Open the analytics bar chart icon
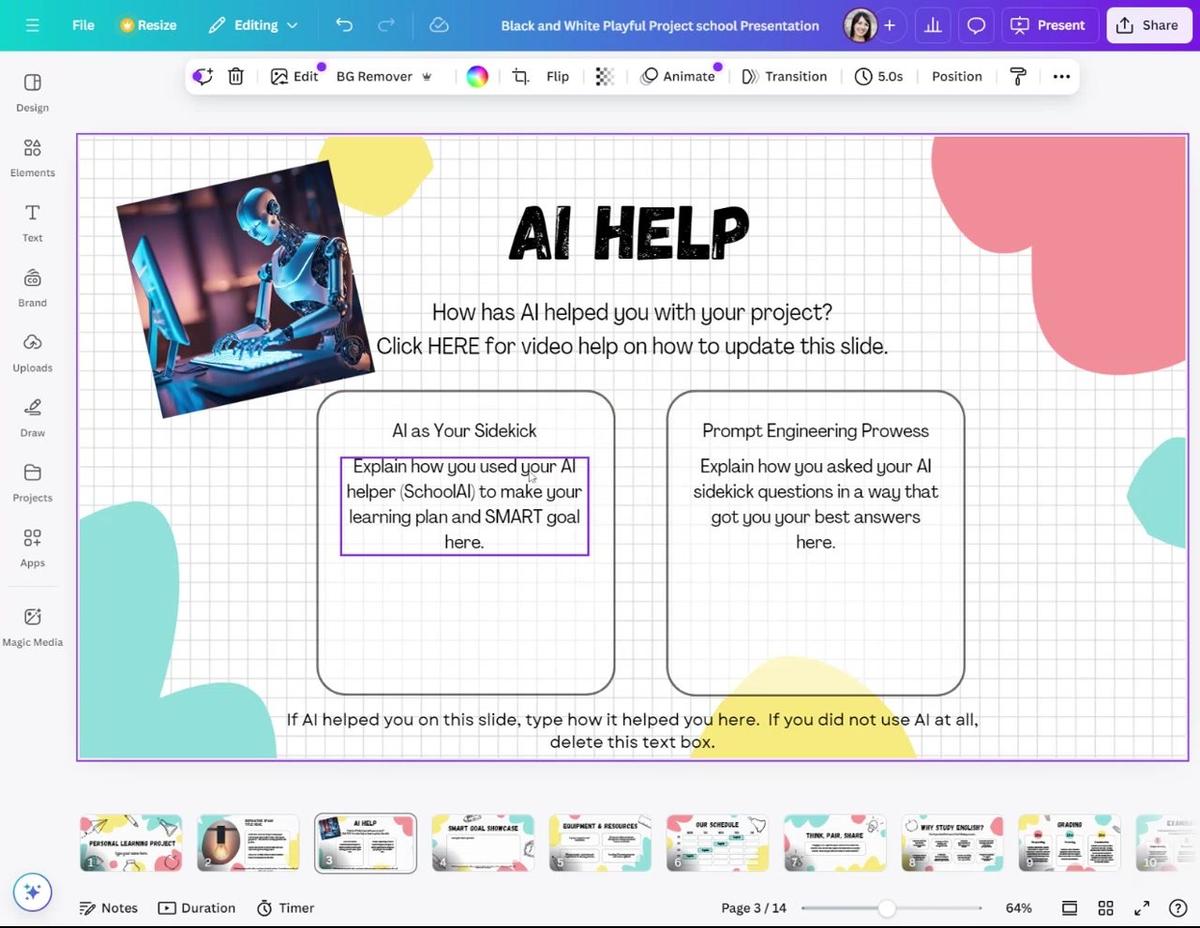Image resolution: width=1200 pixels, height=928 pixels. pyautogui.click(x=933, y=25)
